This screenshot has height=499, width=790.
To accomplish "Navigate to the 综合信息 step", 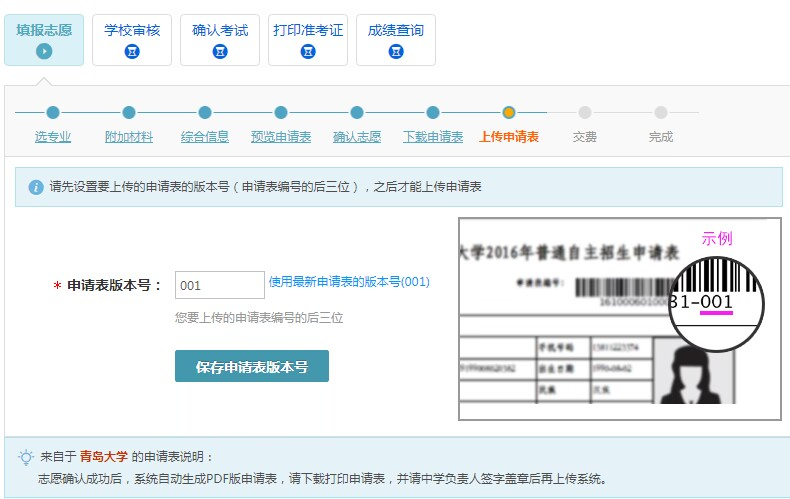I will click(x=205, y=137).
